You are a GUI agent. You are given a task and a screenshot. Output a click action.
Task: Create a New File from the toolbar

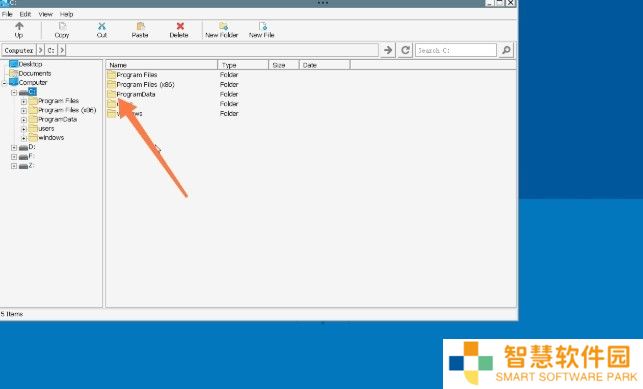262,30
